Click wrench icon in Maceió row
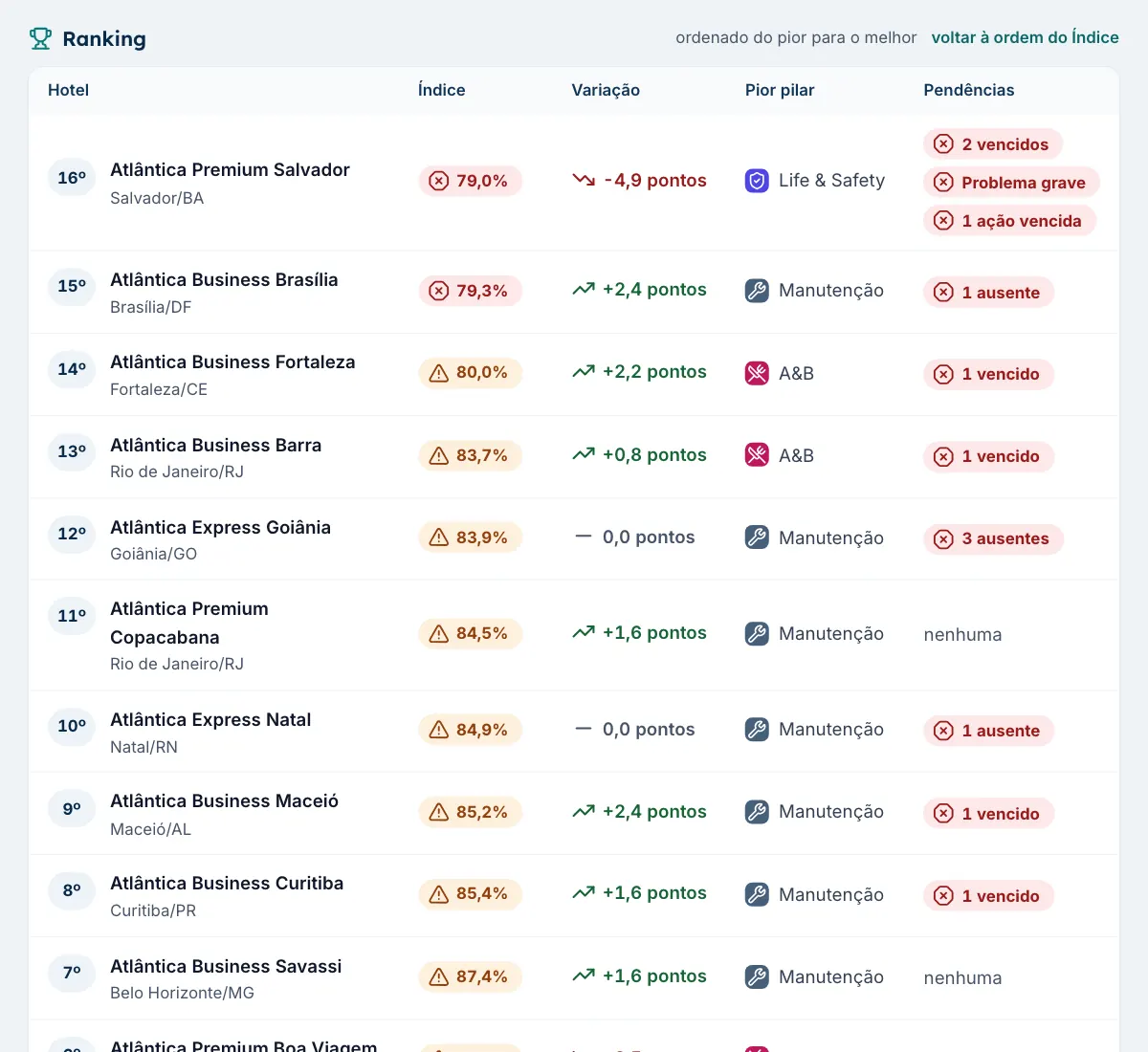This screenshot has width=1148, height=1052. click(x=757, y=812)
